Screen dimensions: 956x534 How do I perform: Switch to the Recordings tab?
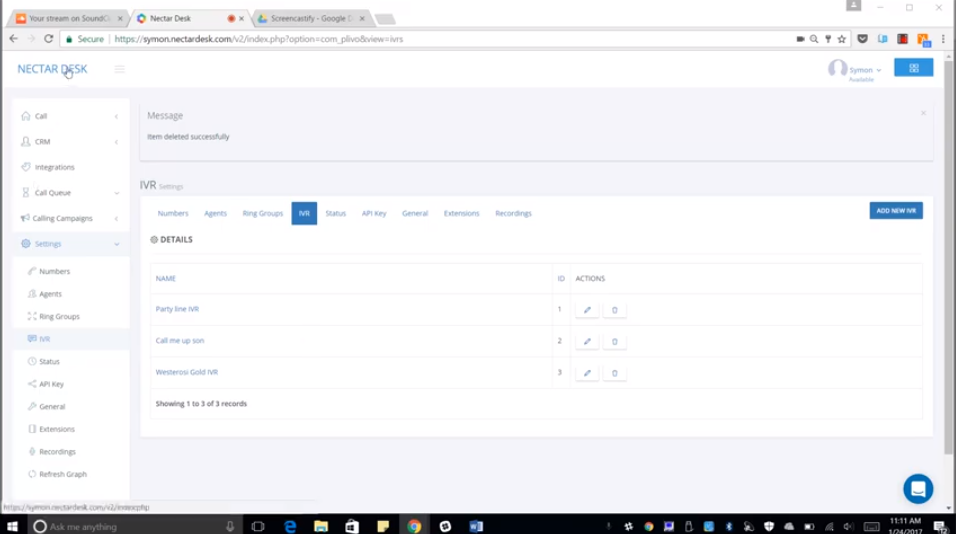[x=513, y=213]
